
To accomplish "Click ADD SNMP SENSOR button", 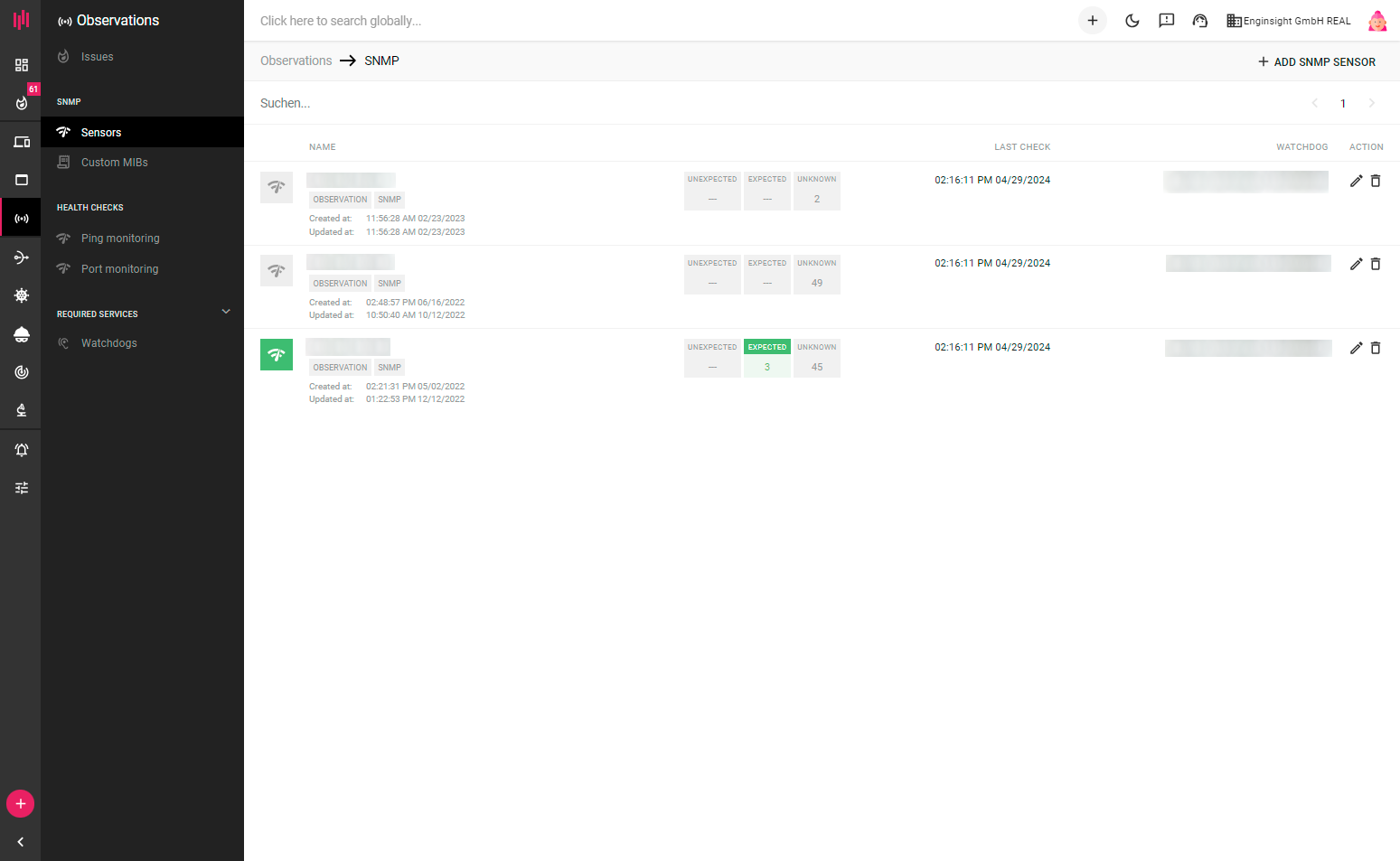I will click(x=1316, y=61).
